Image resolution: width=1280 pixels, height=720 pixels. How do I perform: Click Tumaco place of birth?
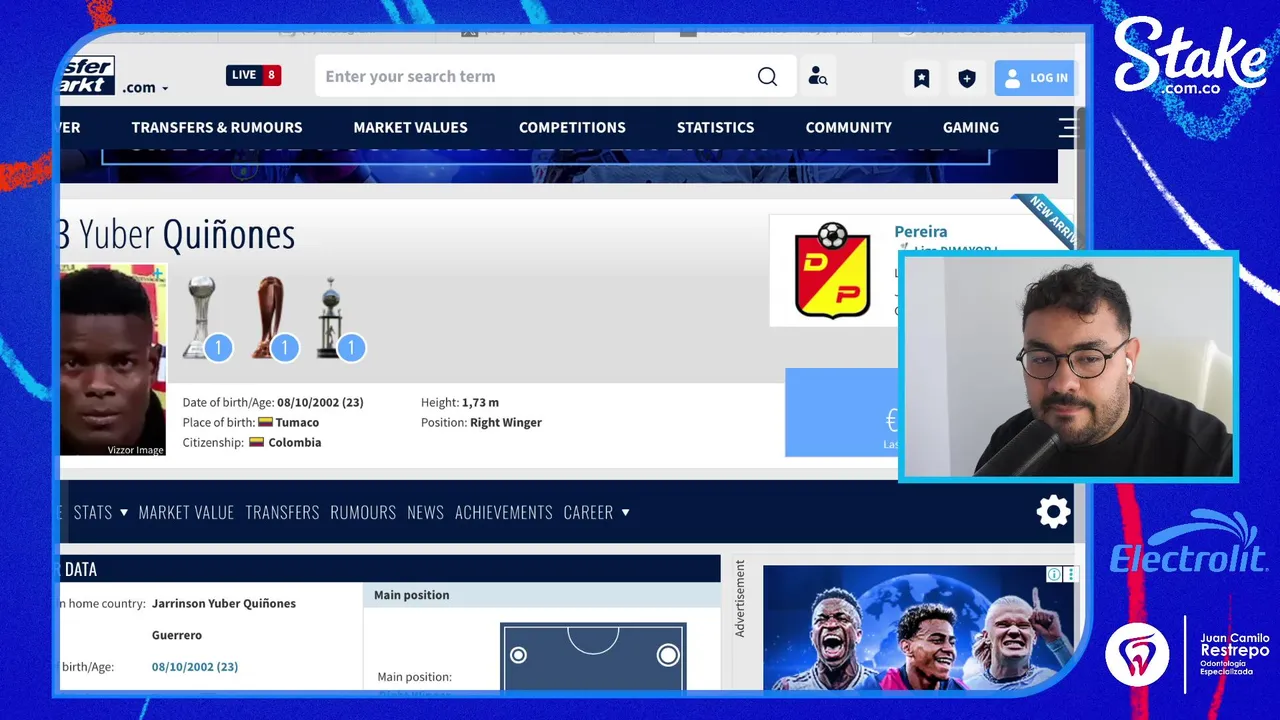coord(297,422)
